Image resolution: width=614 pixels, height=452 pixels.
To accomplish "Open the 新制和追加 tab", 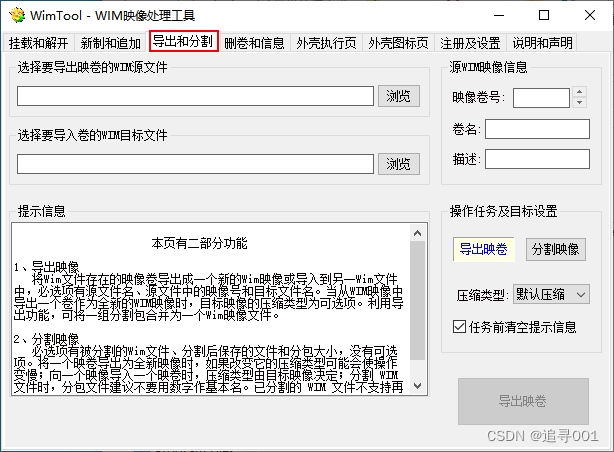I will coord(110,43).
